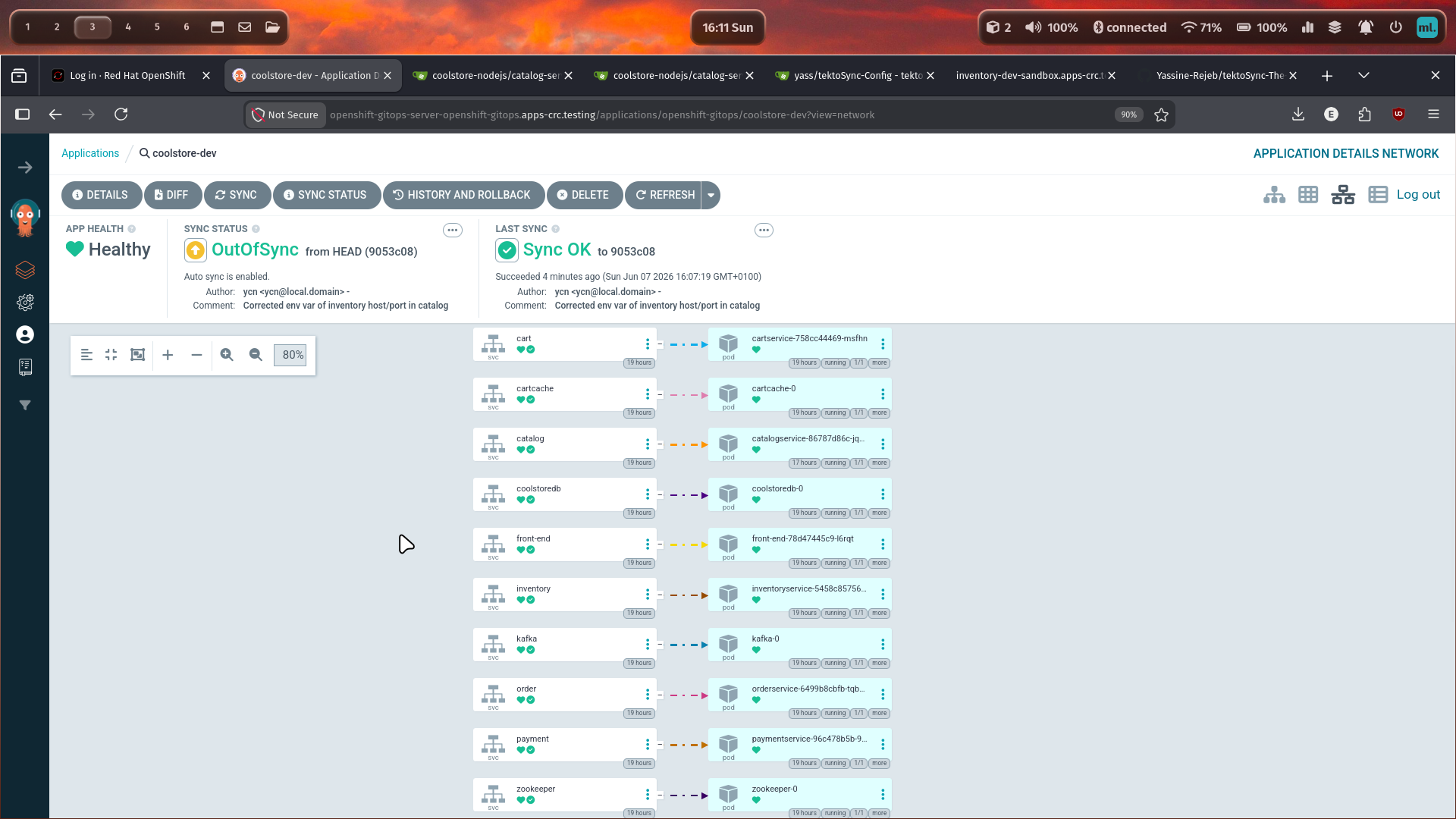Select the network view icon
The height and width of the screenshot is (819, 1456).
pyautogui.click(x=1343, y=195)
